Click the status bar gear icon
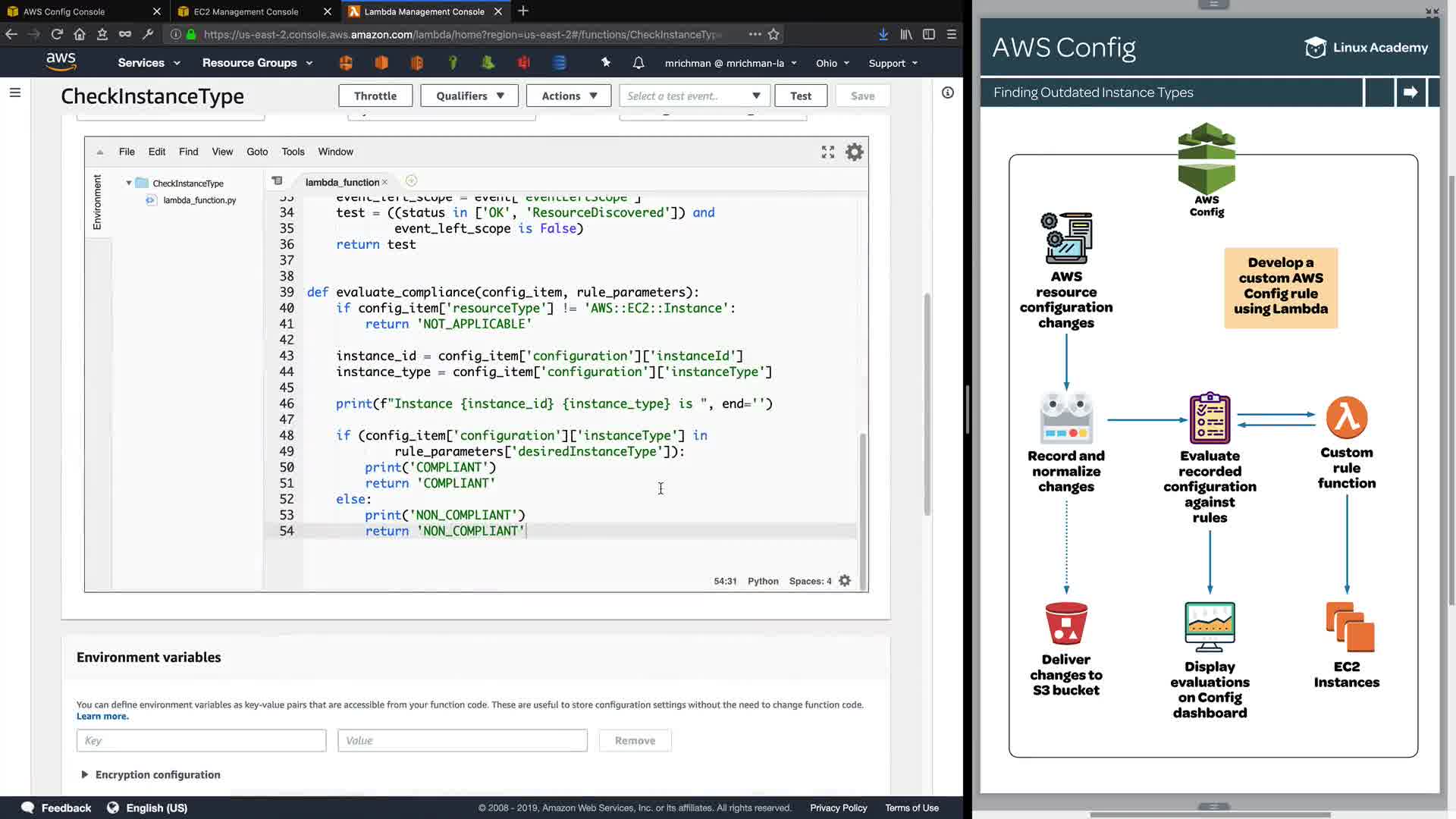The width and height of the screenshot is (1456, 819). [x=845, y=581]
